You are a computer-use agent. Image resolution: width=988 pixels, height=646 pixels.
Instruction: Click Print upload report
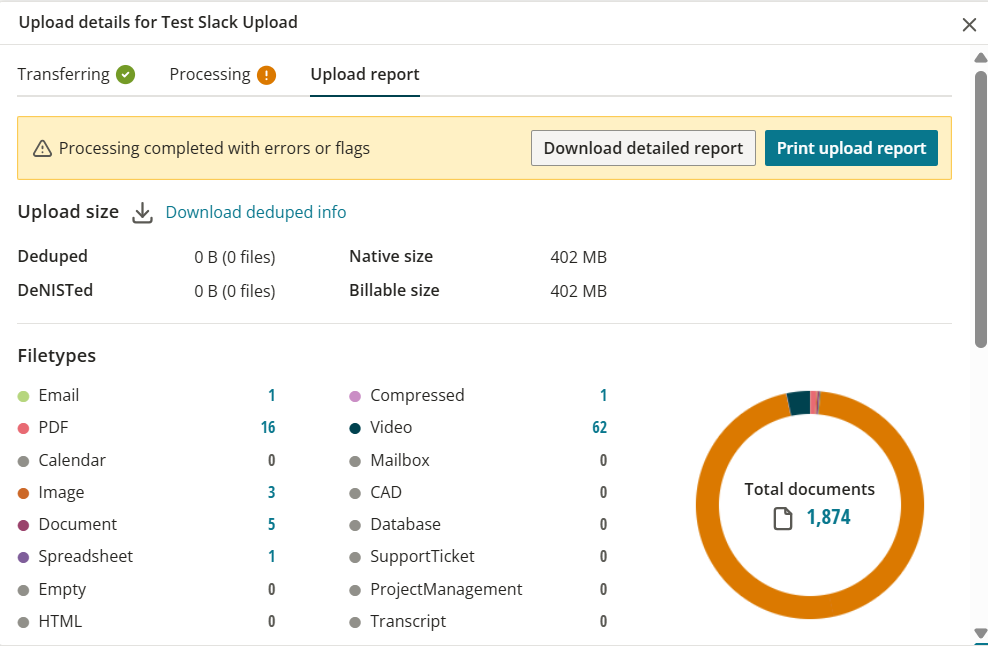pos(851,147)
